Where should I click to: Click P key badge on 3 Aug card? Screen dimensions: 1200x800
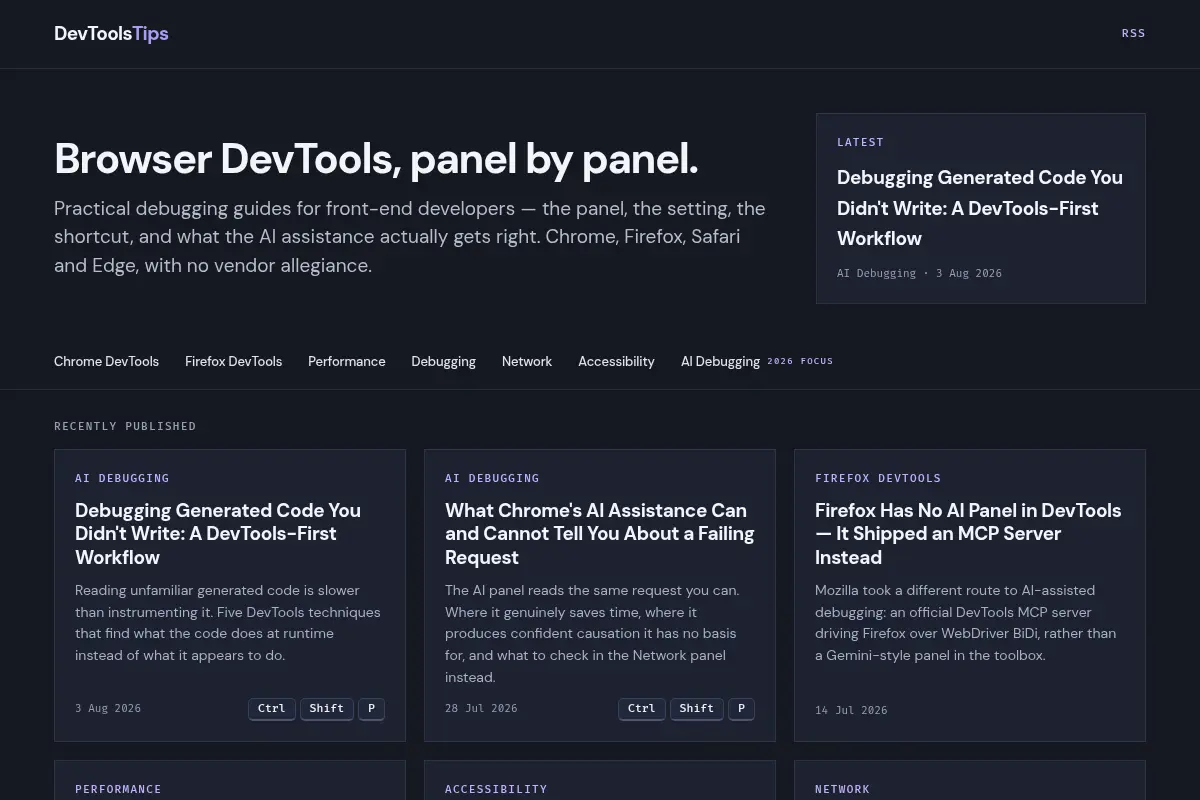[x=371, y=708]
